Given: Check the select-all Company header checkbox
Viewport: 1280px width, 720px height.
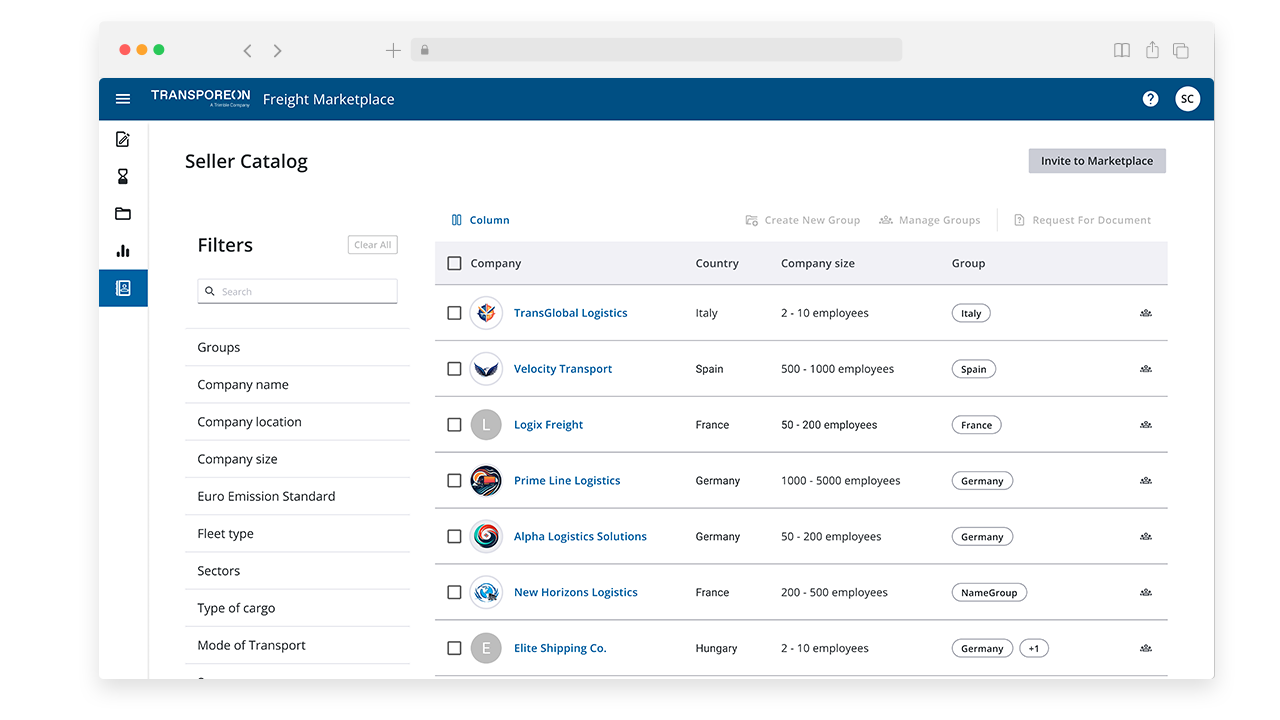Looking at the screenshot, I should 454,263.
